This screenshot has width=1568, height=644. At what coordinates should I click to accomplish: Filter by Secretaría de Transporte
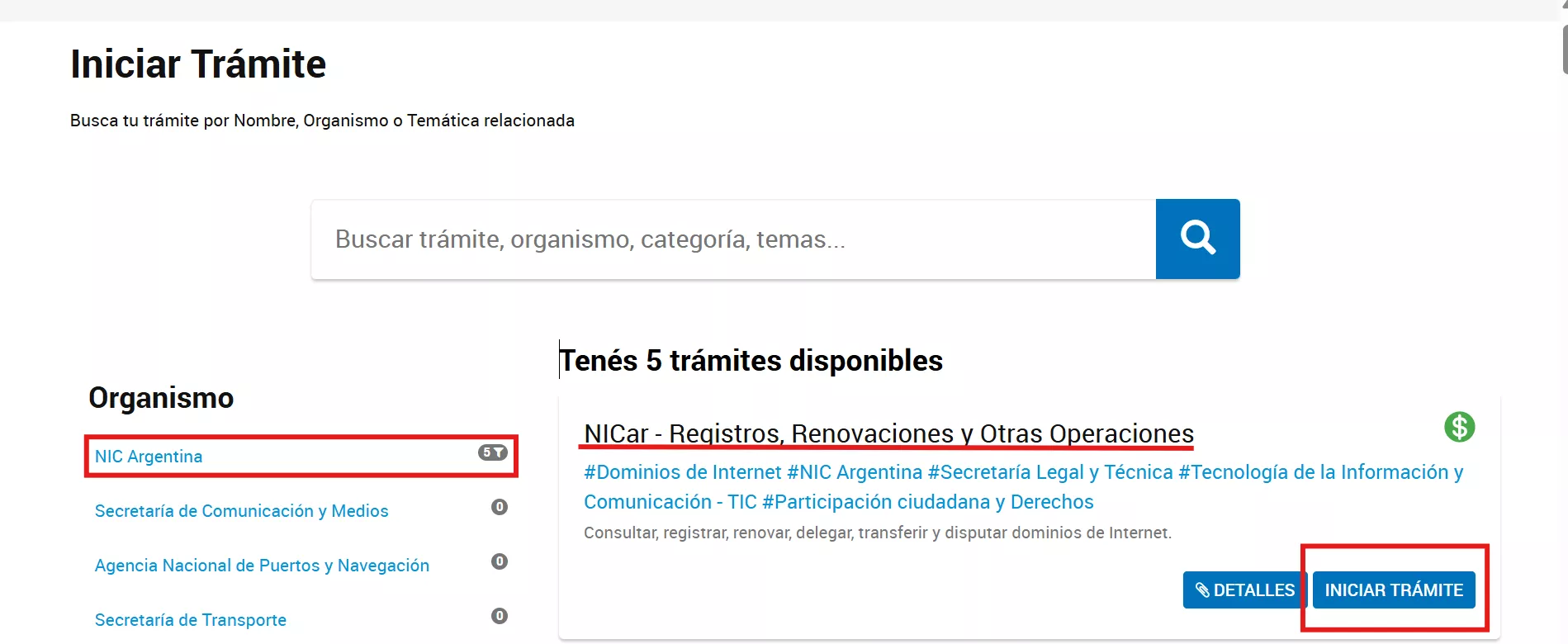tap(191, 620)
